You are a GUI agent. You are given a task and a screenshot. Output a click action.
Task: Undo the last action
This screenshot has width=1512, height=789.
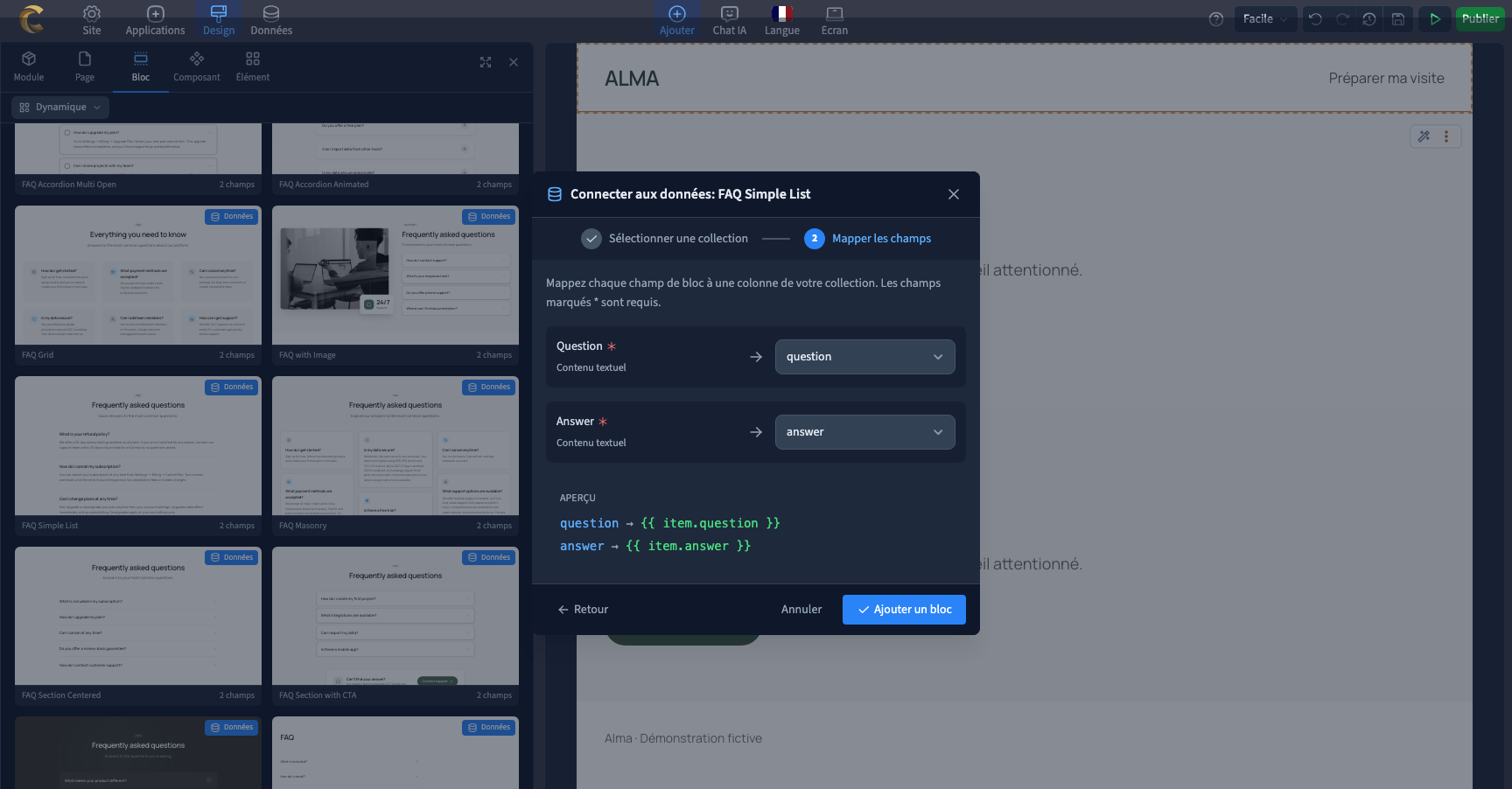[1315, 19]
